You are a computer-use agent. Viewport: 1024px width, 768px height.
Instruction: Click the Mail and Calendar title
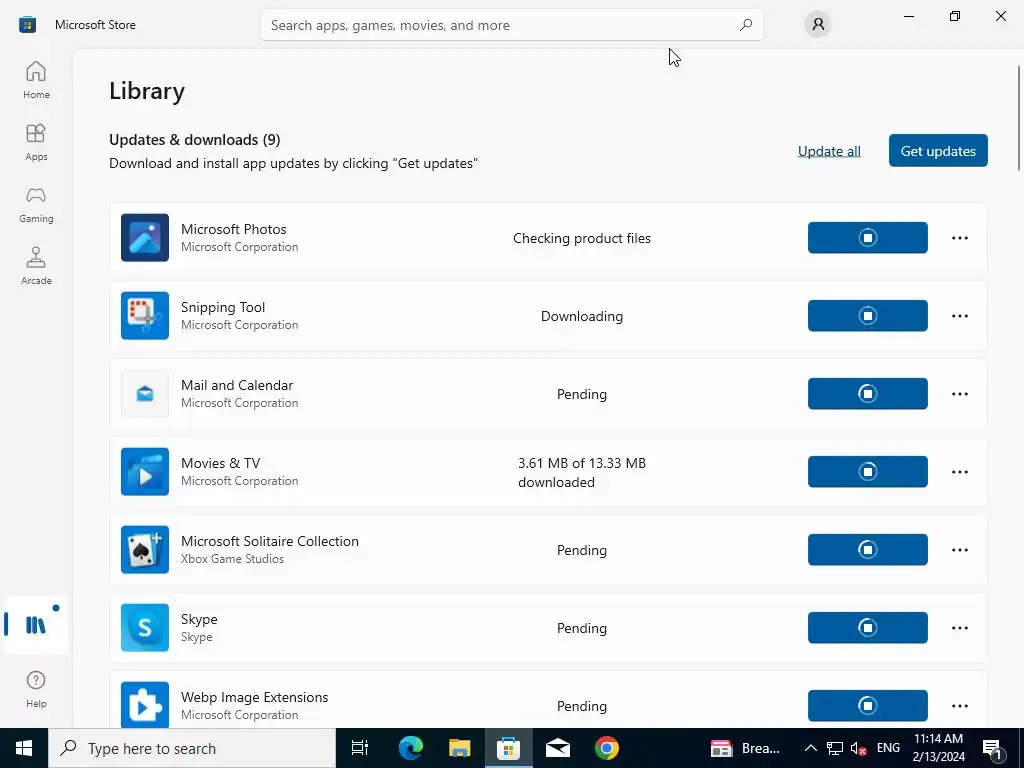(x=237, y=385)
